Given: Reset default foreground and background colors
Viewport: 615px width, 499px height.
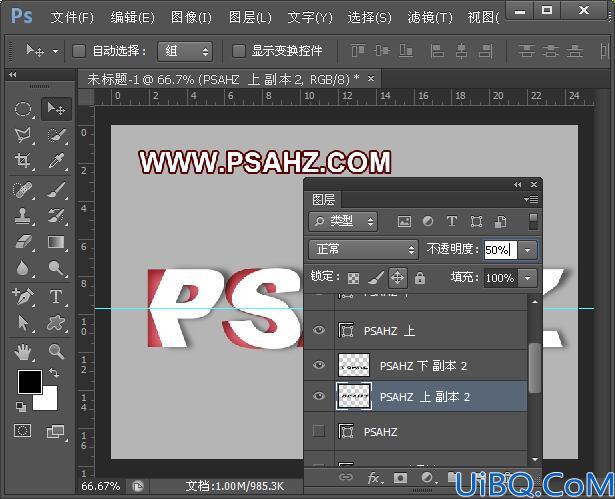Looking at the screenshot, I should point(21,407).
